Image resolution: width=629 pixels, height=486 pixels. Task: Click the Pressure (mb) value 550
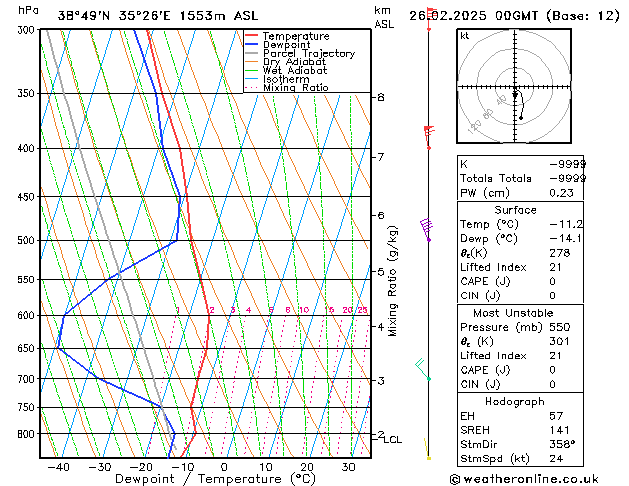point(560,327)
